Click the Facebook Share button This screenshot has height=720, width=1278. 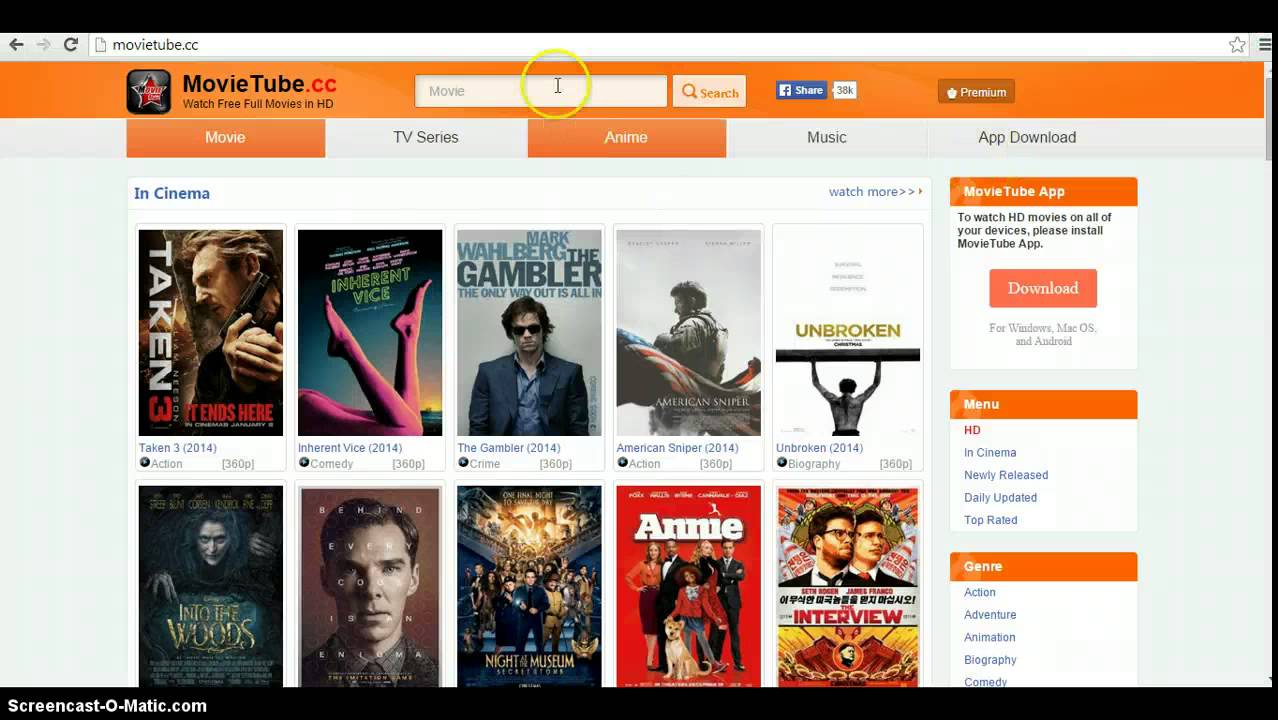(x=802, y=90)
